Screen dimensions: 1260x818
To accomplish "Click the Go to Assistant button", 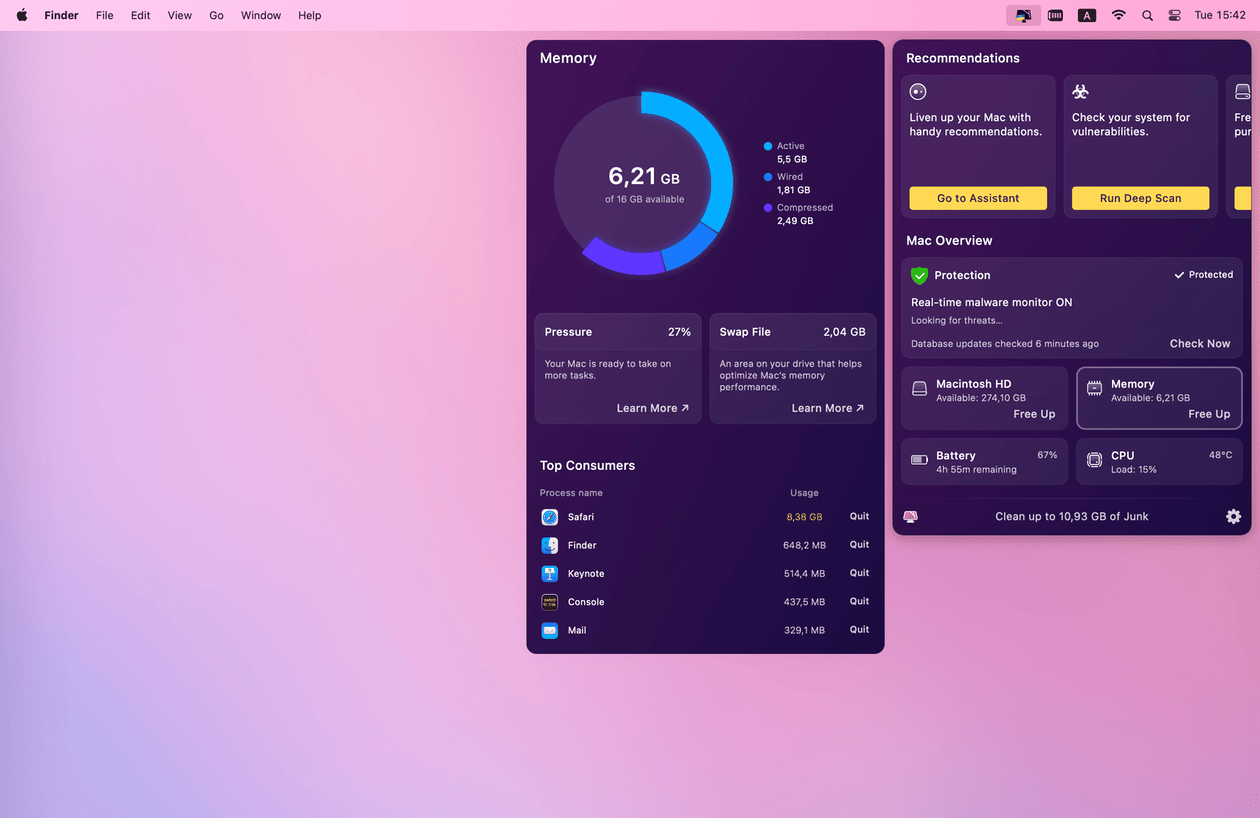I will tap(977, 198).
